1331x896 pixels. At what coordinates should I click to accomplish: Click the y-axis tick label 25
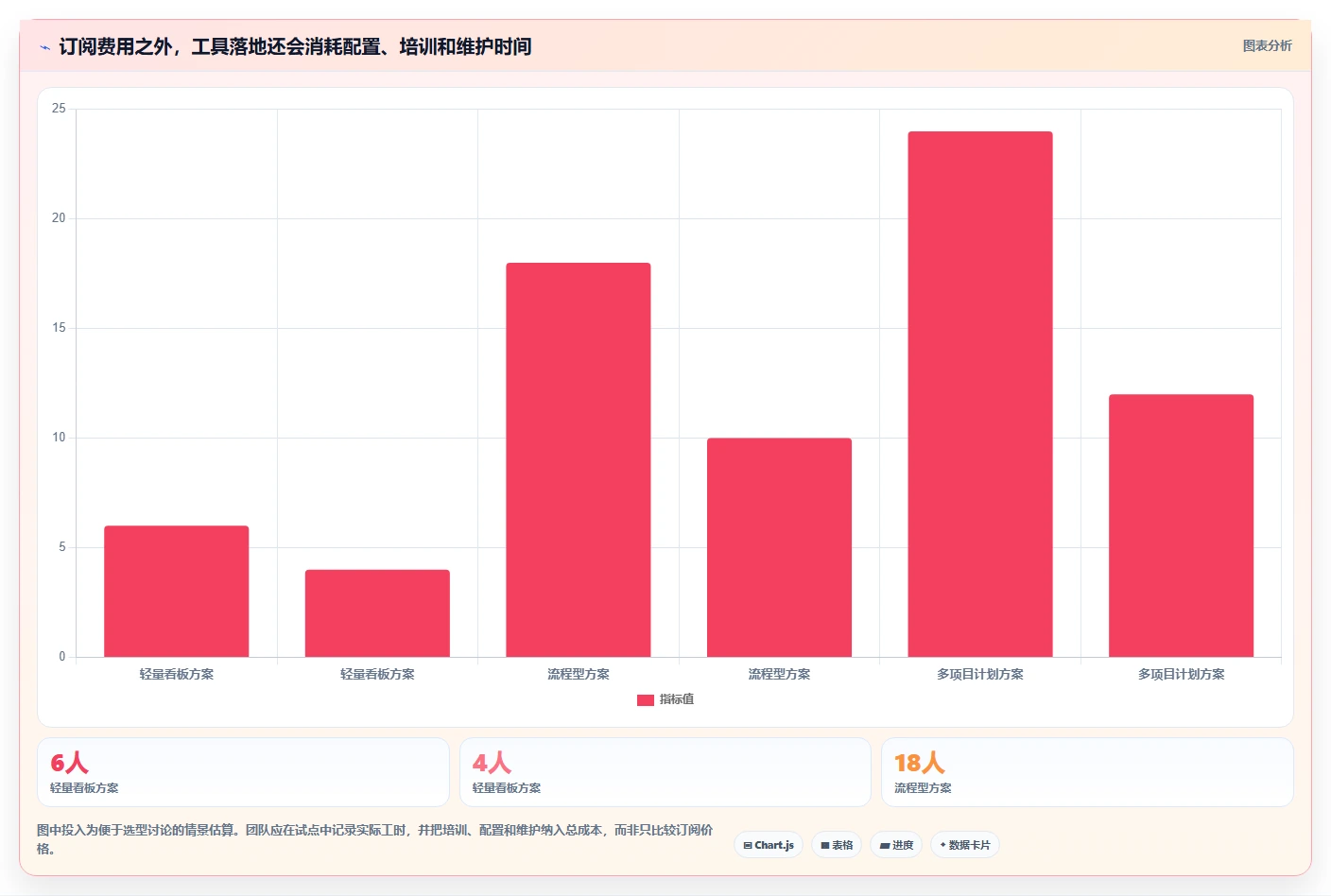59,109
